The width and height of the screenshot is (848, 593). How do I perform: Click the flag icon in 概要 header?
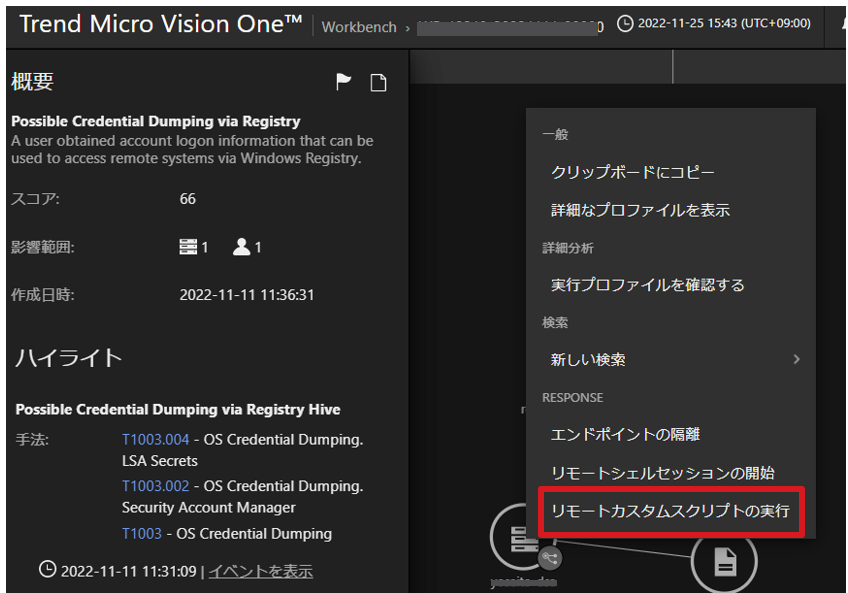coord(344,83)
